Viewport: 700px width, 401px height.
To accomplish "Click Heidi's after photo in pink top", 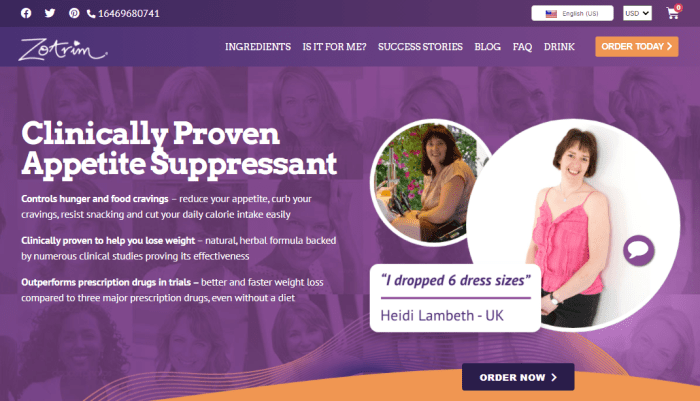I will (576, 223).
